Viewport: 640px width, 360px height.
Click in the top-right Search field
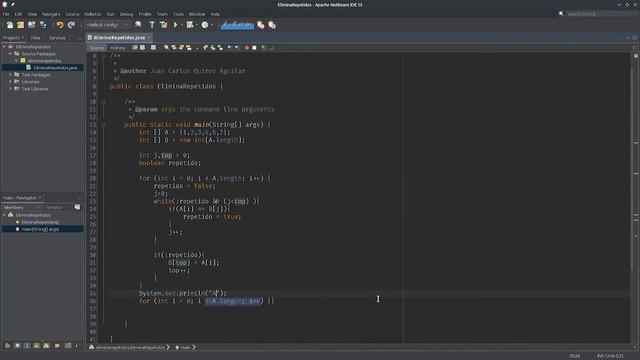pos(601,13)
